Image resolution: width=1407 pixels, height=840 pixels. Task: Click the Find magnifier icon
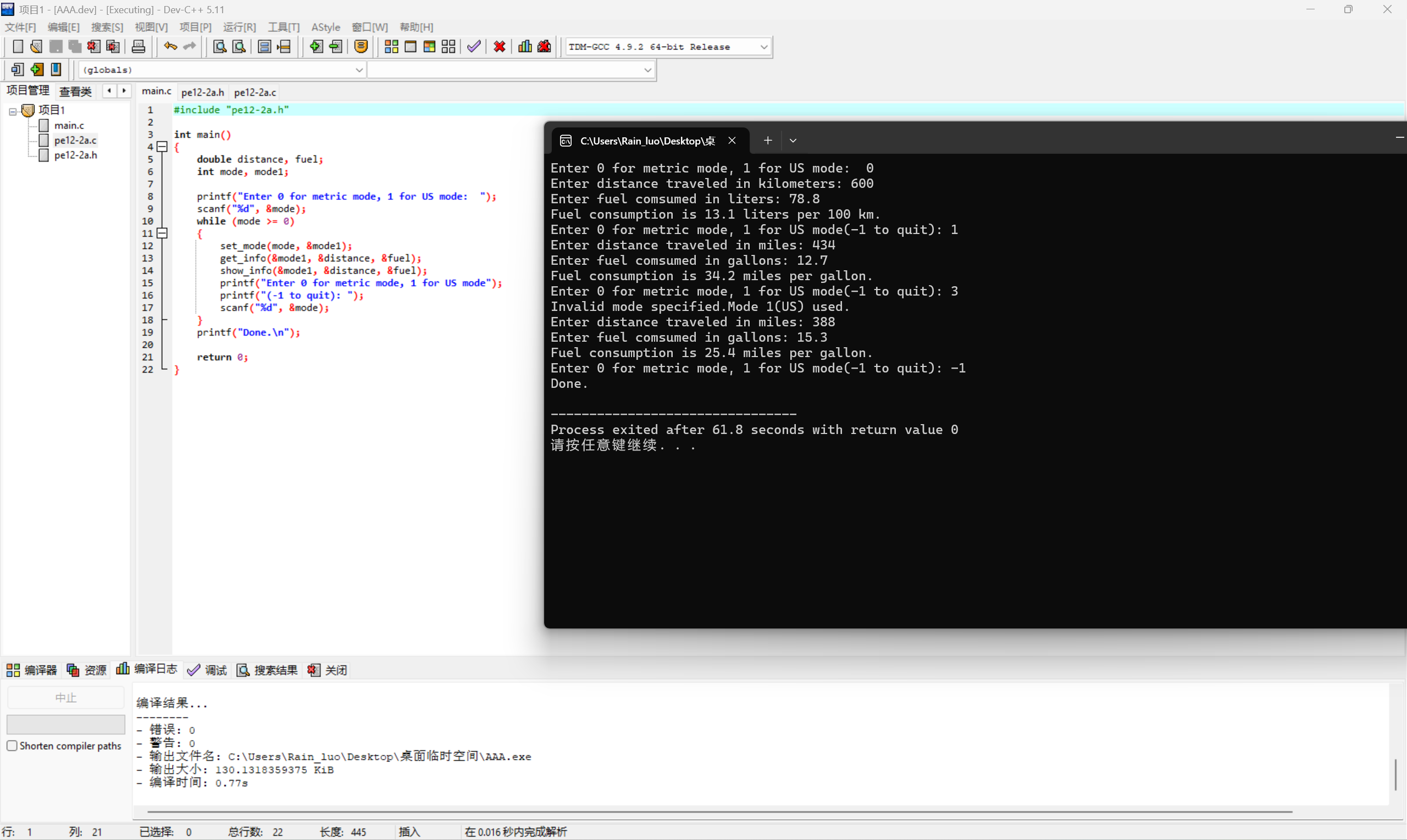(219, 47)
